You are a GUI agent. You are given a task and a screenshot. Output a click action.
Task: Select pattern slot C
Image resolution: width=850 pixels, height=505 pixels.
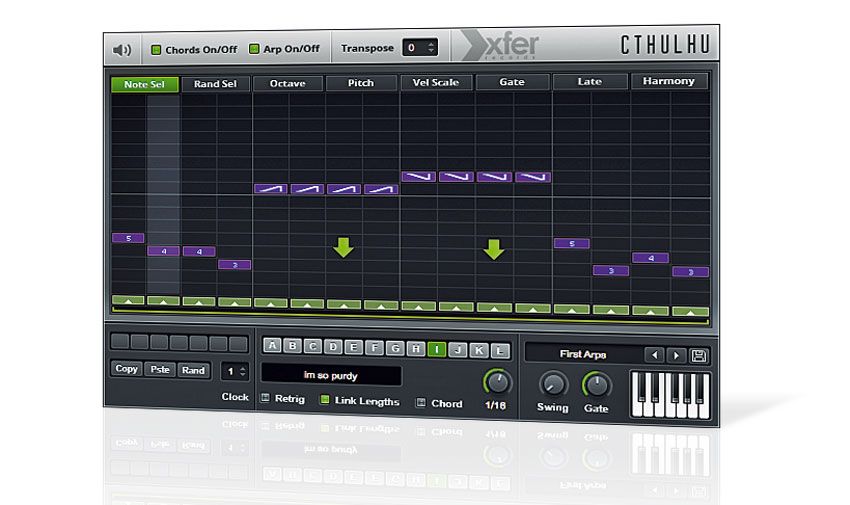pyautogui.click(x=313, y=346)
